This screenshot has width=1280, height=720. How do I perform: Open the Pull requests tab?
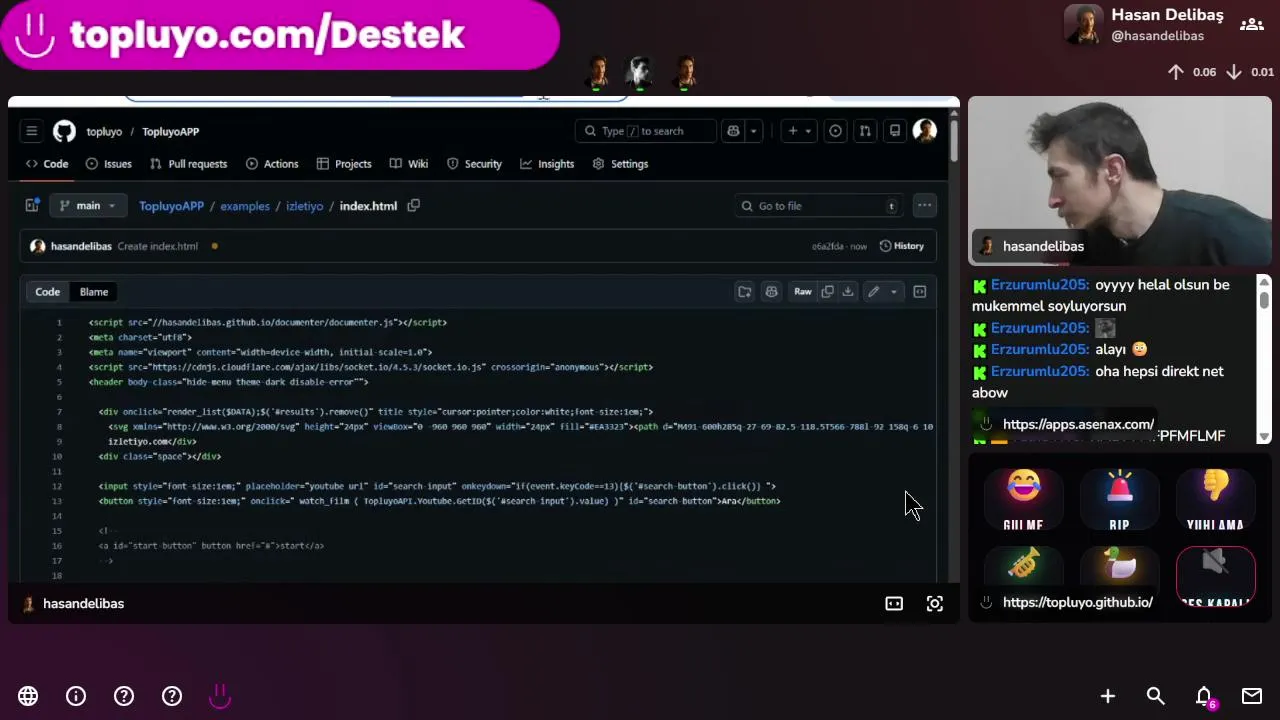click(x=188, y=164)
